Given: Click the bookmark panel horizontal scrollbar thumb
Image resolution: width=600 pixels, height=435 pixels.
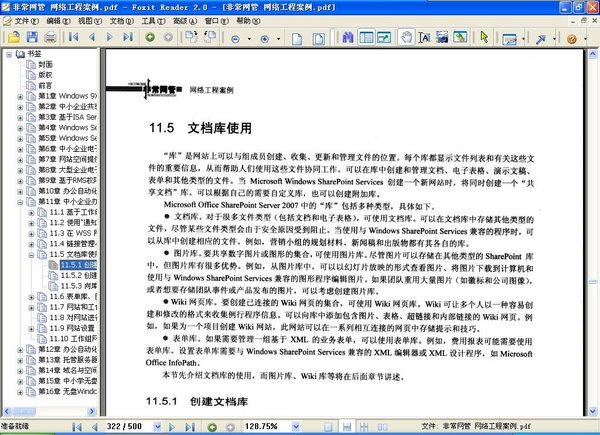Looking at the screenshot, I should (x=24, y=412).
